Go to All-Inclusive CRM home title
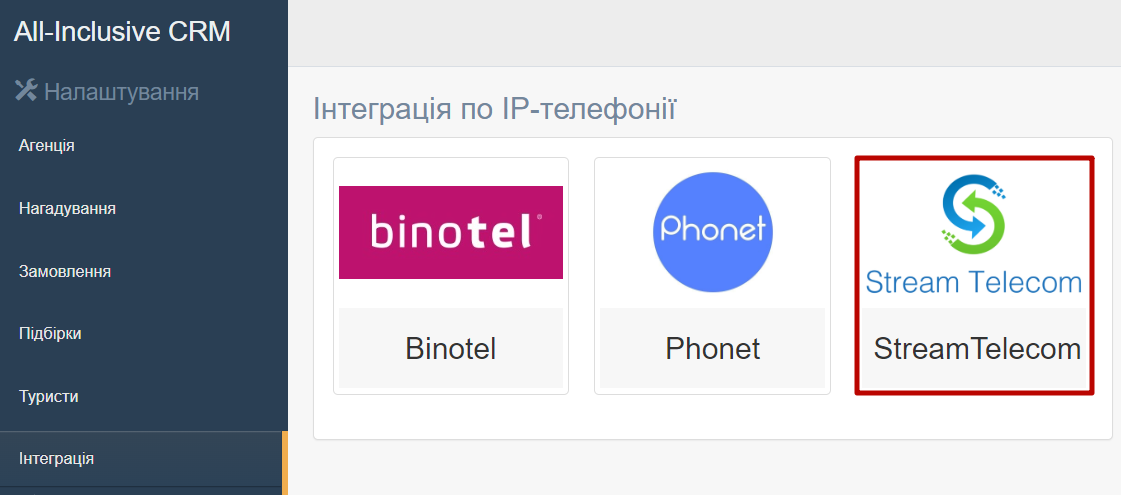Screen dimensions: 1121x495 tap(122, 31)
